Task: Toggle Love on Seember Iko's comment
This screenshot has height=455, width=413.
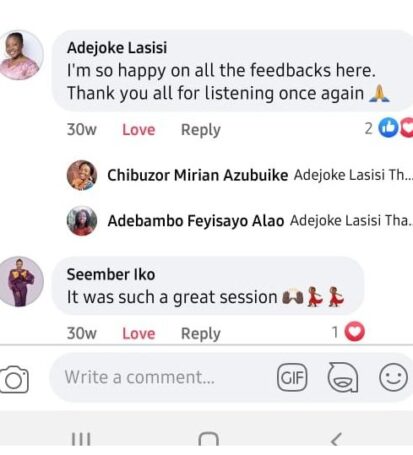Action: pyautogui.click(x=139, y=333)
